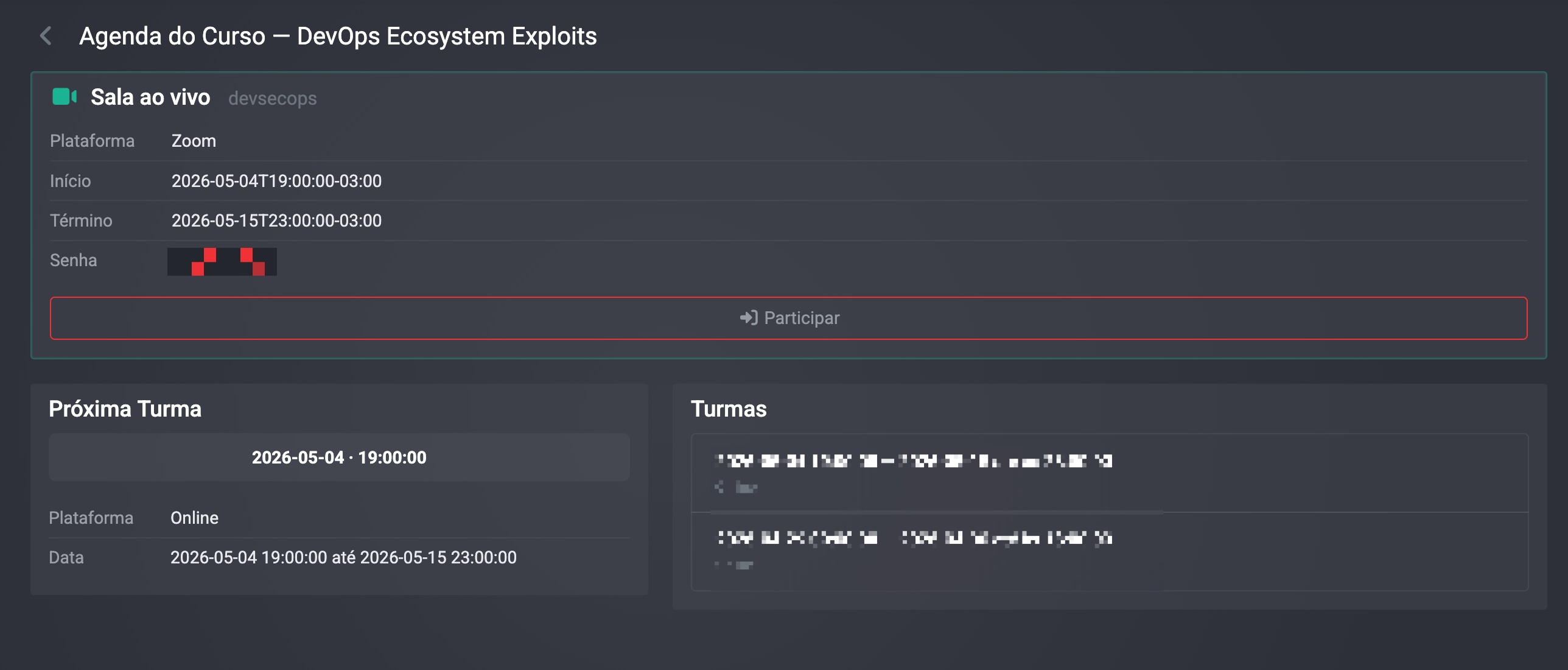Viewport: 1568px width, 670px height.
Task: Click the devsecops room tag
Action: 272,99
